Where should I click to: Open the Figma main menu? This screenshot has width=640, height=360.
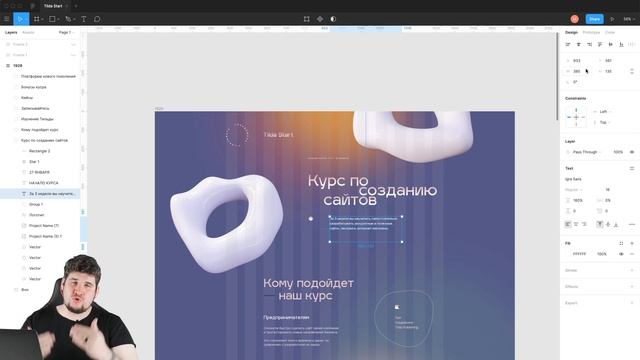coord(7,19)
